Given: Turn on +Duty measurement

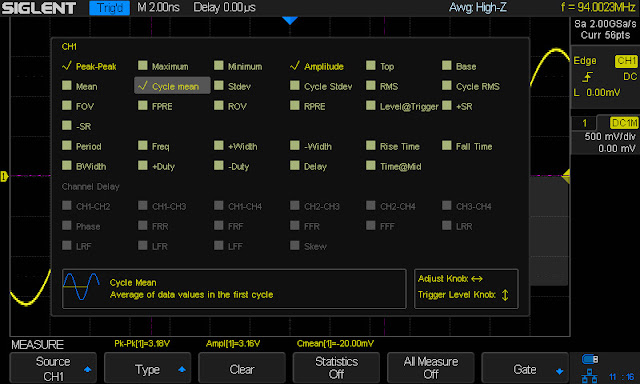Looking at the screenshot, I should [142, 165].
